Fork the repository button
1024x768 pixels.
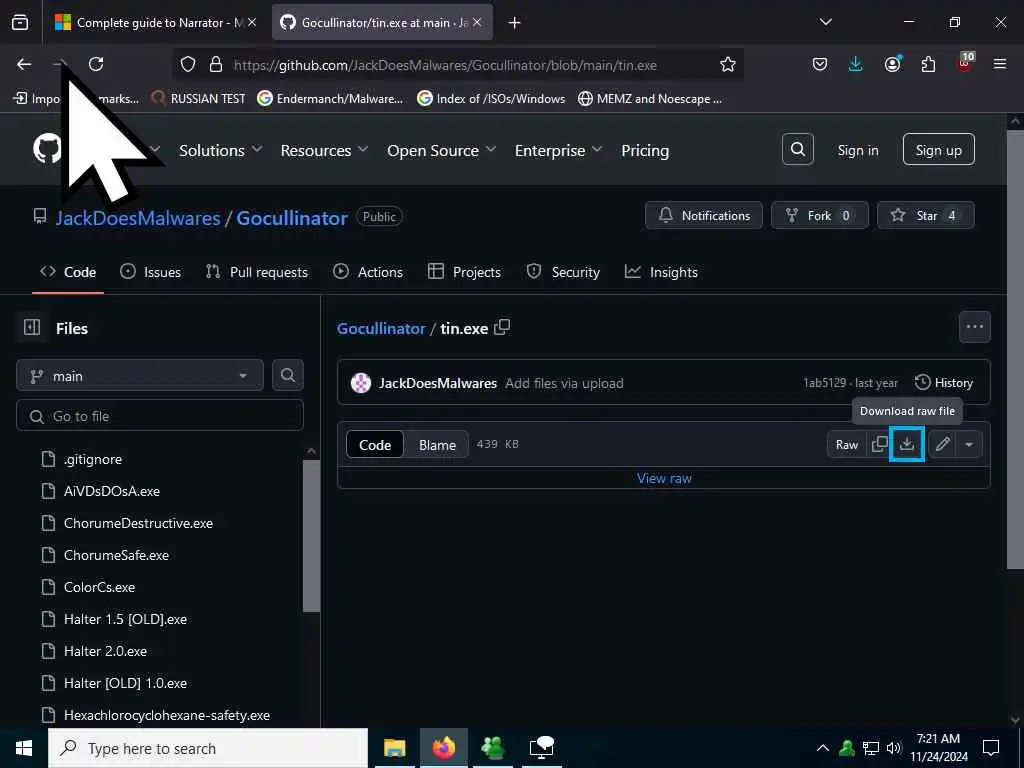[x=820, y=216]
